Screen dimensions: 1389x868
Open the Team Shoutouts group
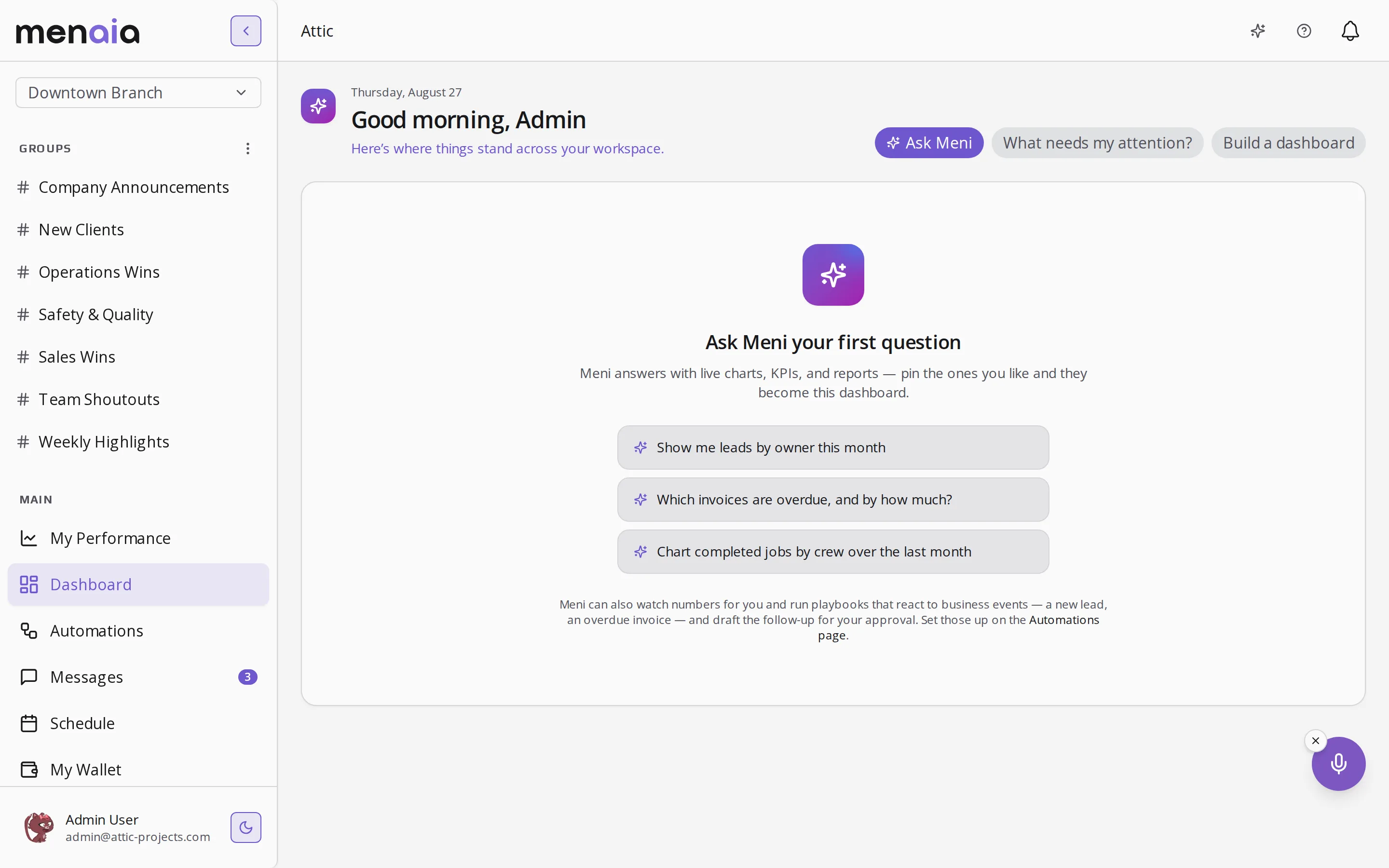click(138, 400)
